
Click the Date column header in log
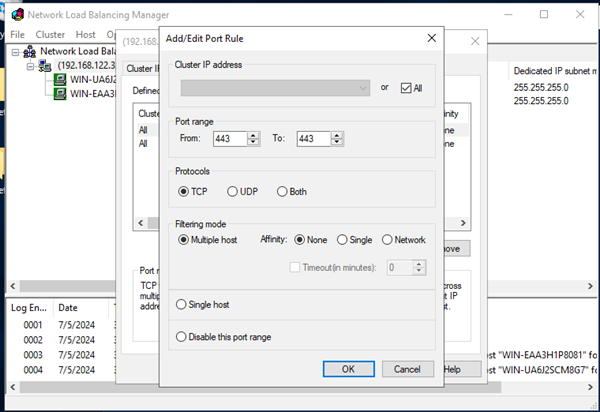click(x=81, y=308)
